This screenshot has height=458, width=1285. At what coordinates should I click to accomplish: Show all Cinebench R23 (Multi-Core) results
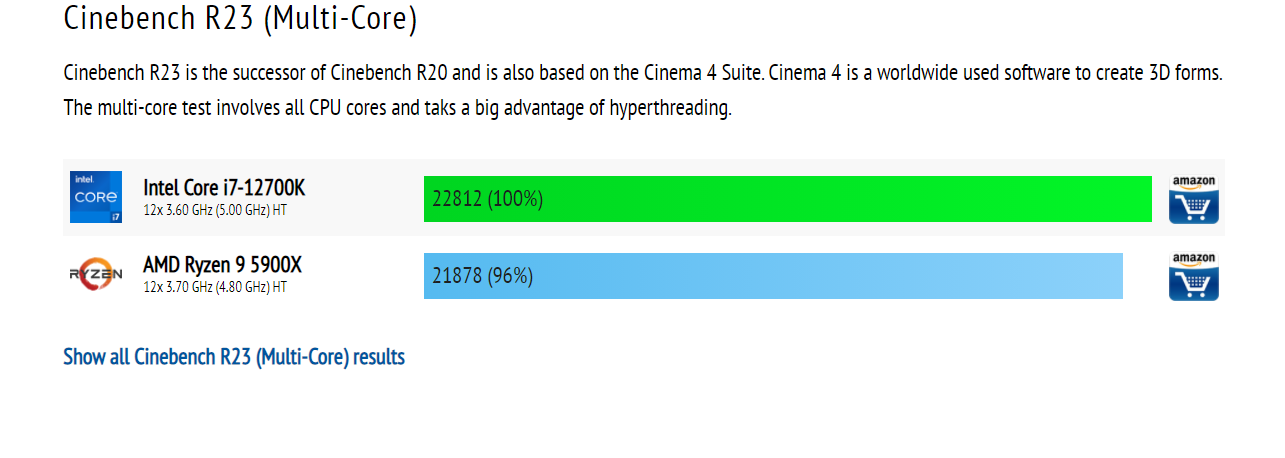(x=234, y=357)
